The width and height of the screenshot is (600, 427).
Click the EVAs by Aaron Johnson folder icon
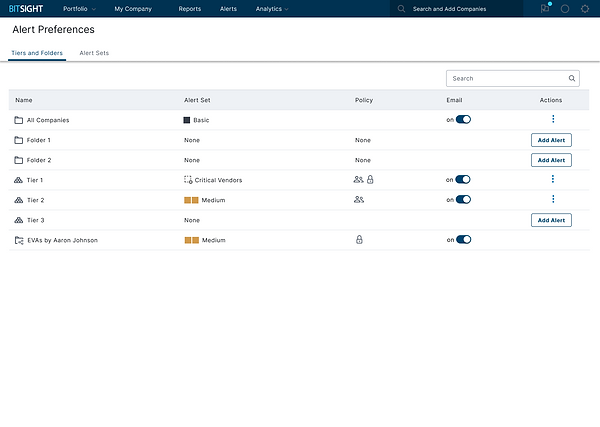(x=19, y=240)
